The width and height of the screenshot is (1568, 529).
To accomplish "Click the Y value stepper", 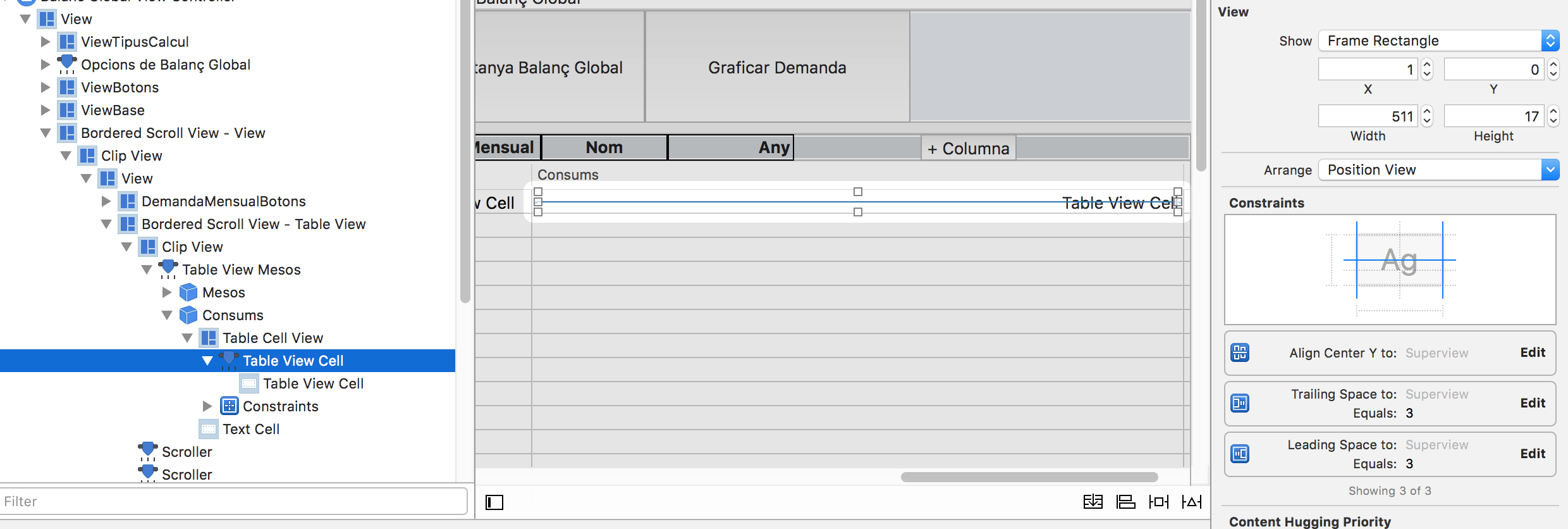I will click(1553, 70).
